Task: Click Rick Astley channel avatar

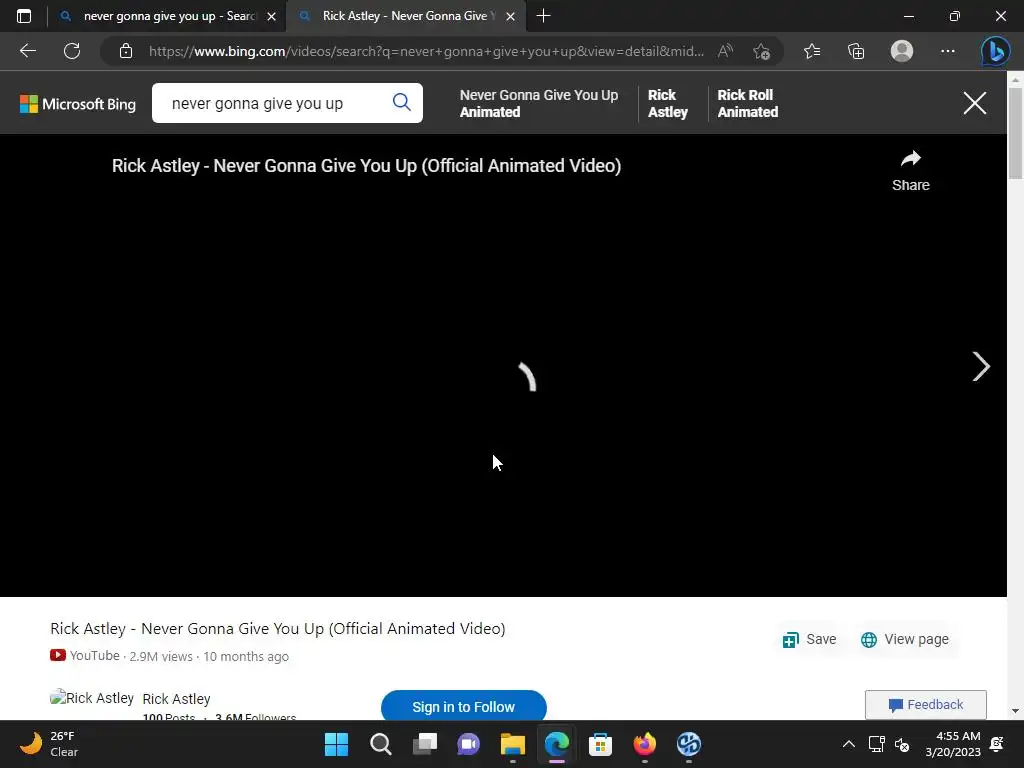Action: [x=91, y=698]
